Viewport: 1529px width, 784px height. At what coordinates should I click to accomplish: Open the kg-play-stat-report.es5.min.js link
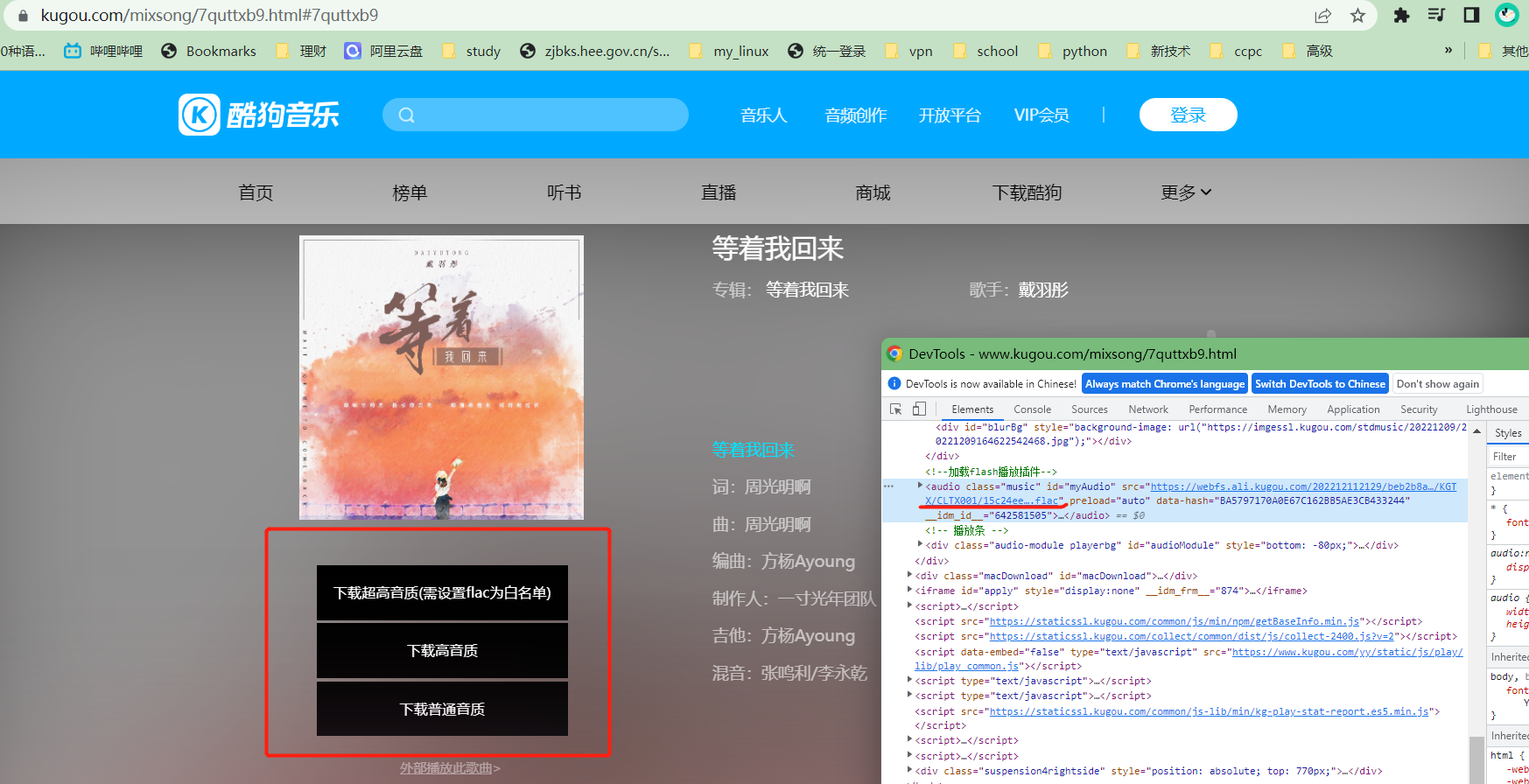1209,711
